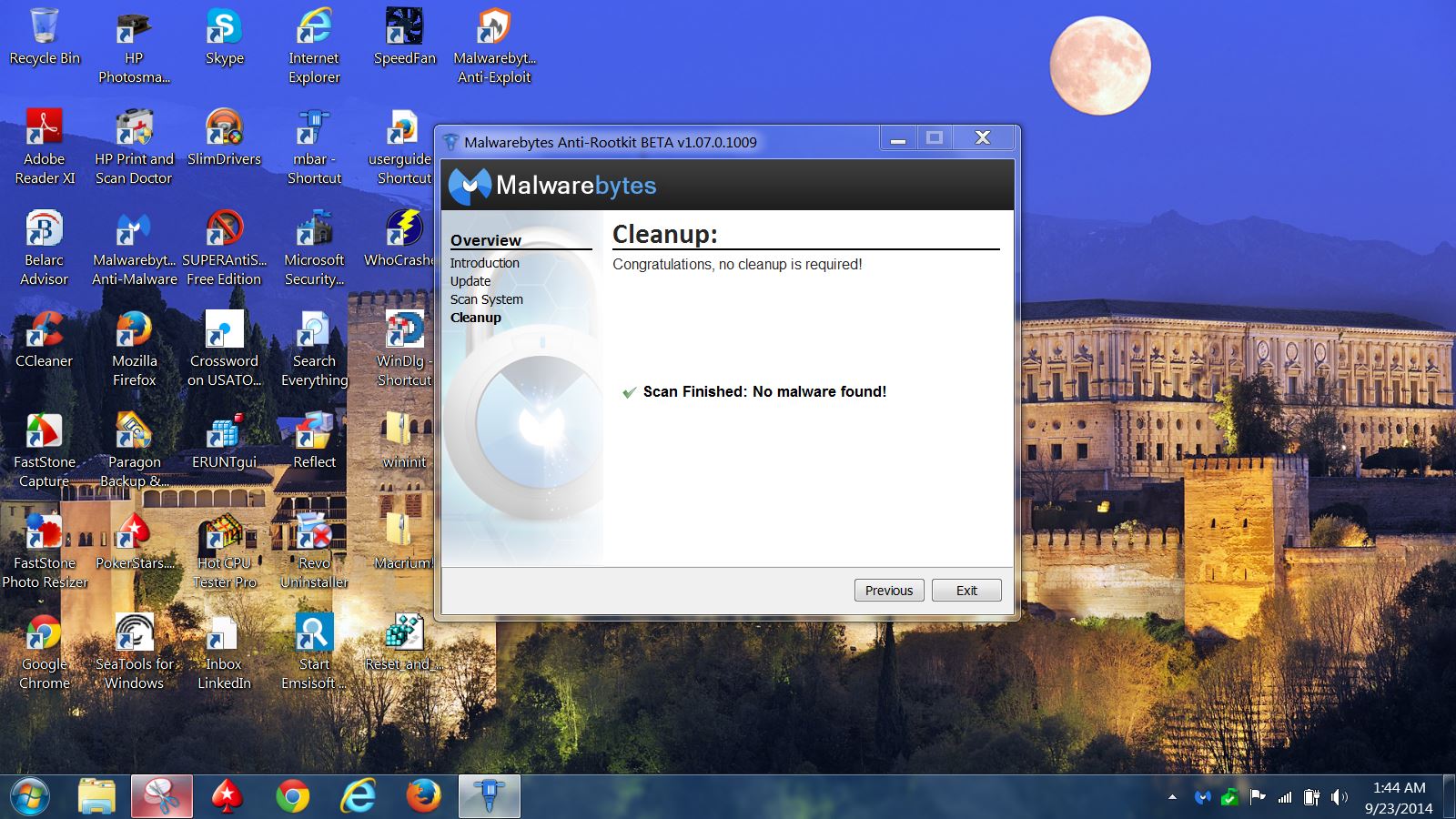The width and height of the screenshot is (1456, 819).
Task: Open the clock showing 1:44 AM
Action: (1399, 797)
